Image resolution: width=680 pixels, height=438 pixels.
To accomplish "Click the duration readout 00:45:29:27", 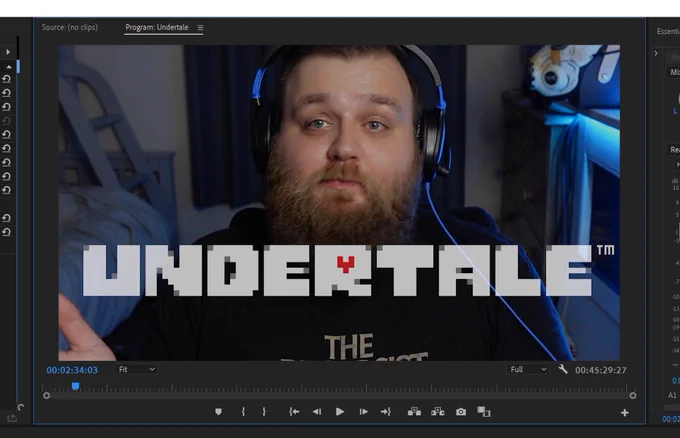I will (601, 370).
